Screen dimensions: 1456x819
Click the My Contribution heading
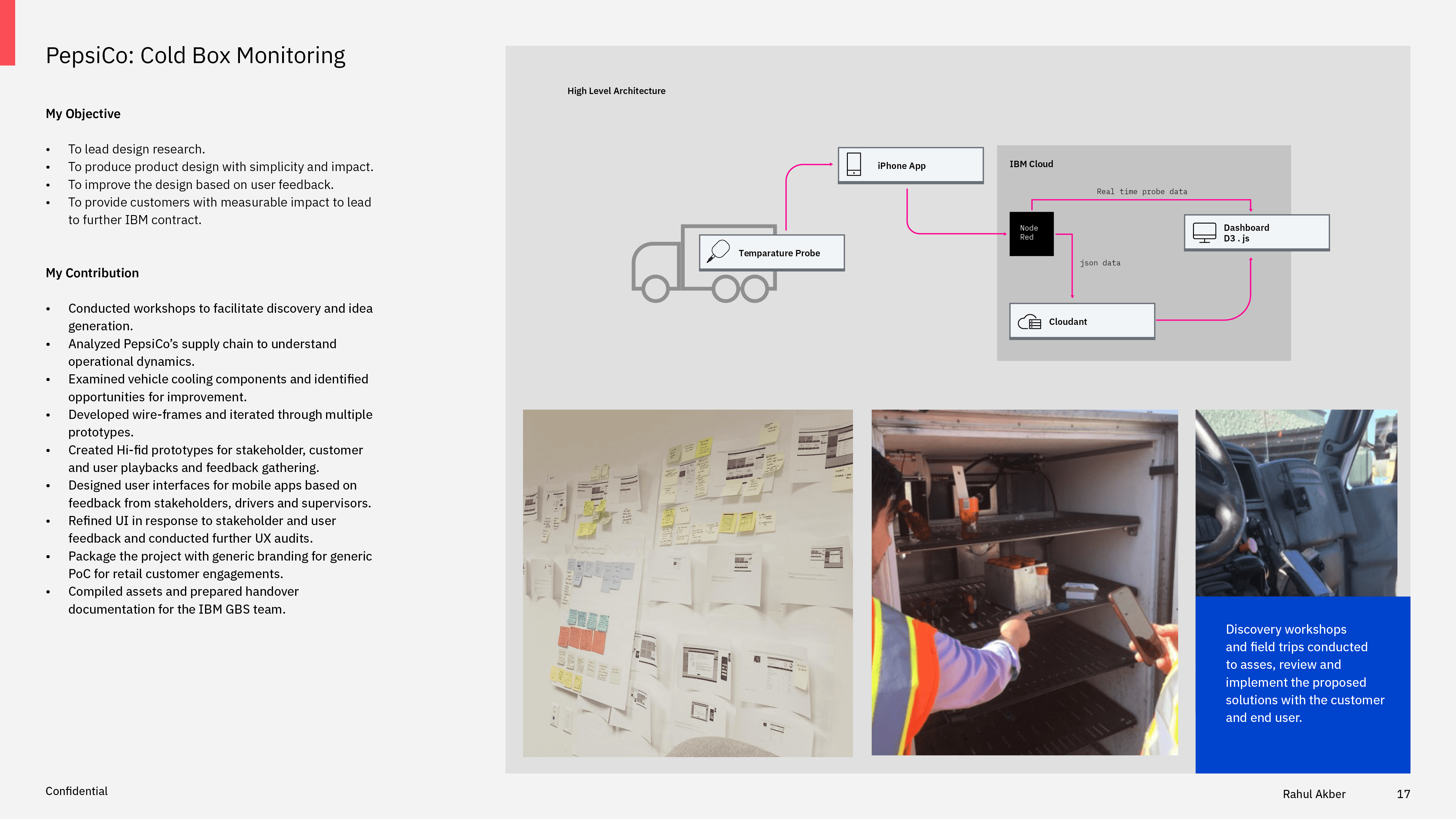[x=92, y=273]
